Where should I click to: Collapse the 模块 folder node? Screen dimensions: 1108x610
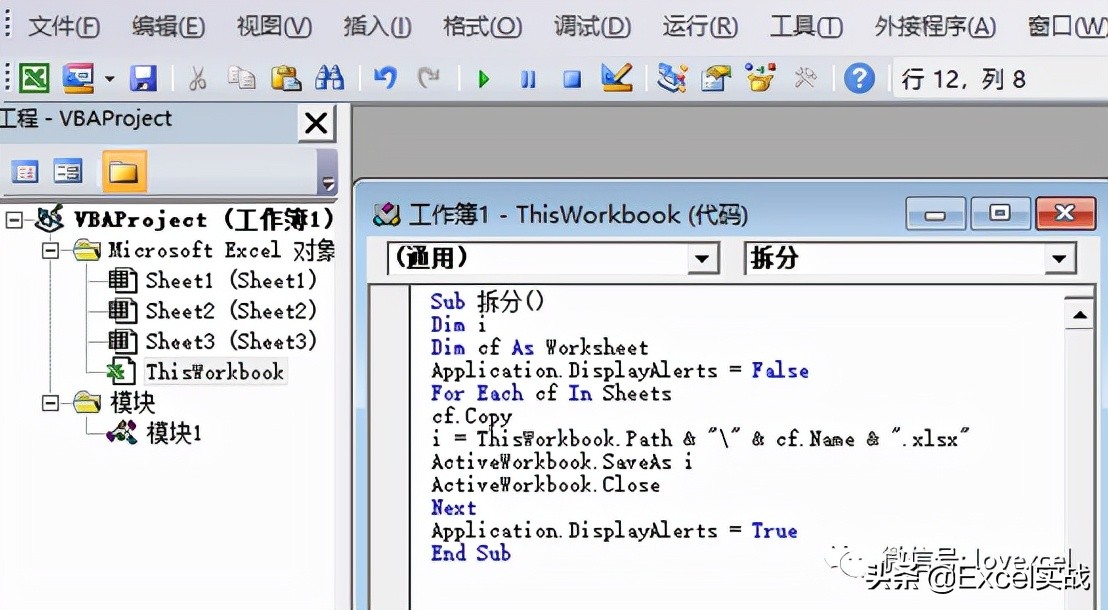click(50, 403)
